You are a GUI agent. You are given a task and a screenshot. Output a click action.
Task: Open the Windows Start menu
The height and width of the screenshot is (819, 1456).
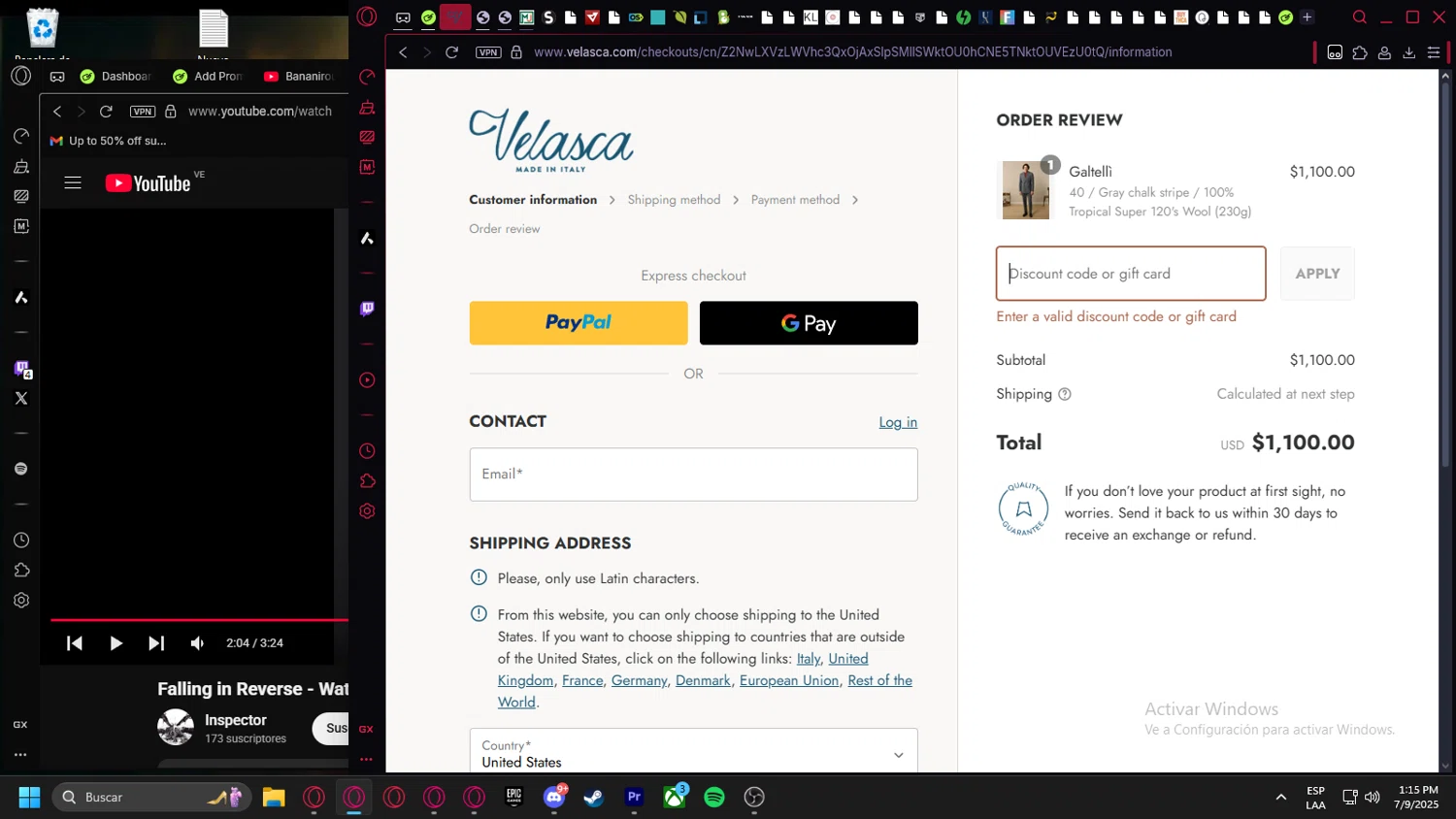(x=30, y=798)
